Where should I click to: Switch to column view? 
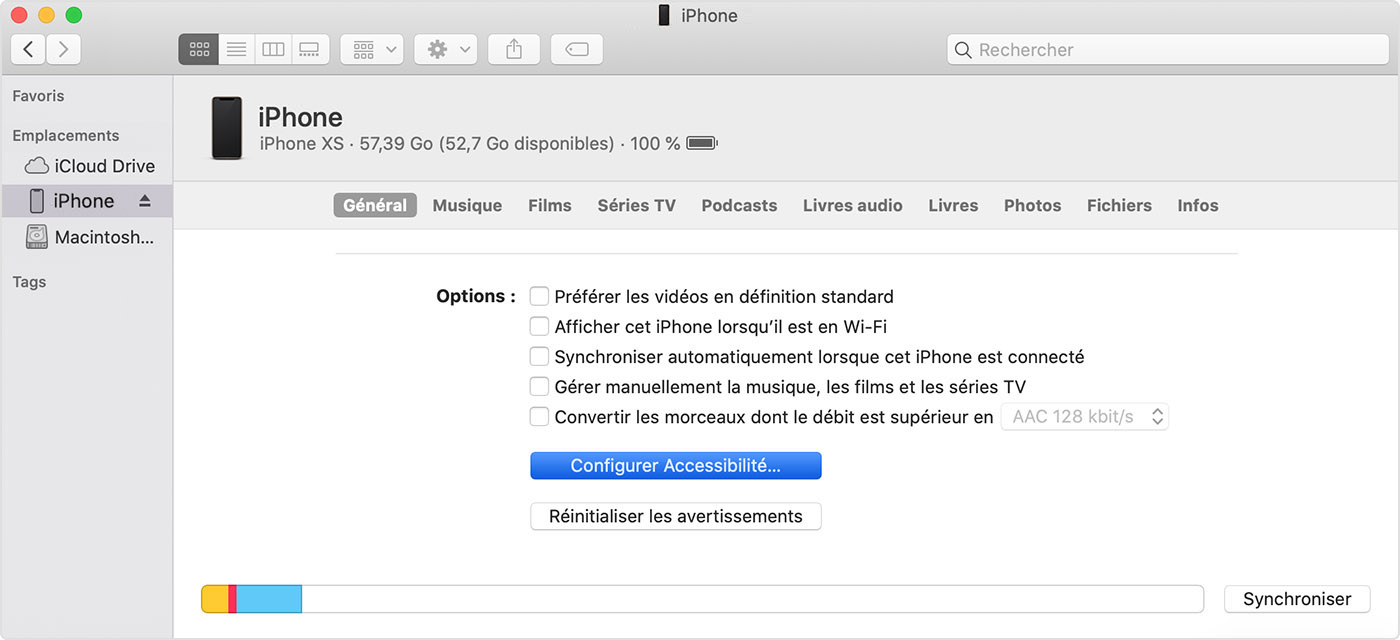pyautogui.click(x=273, y=49)
